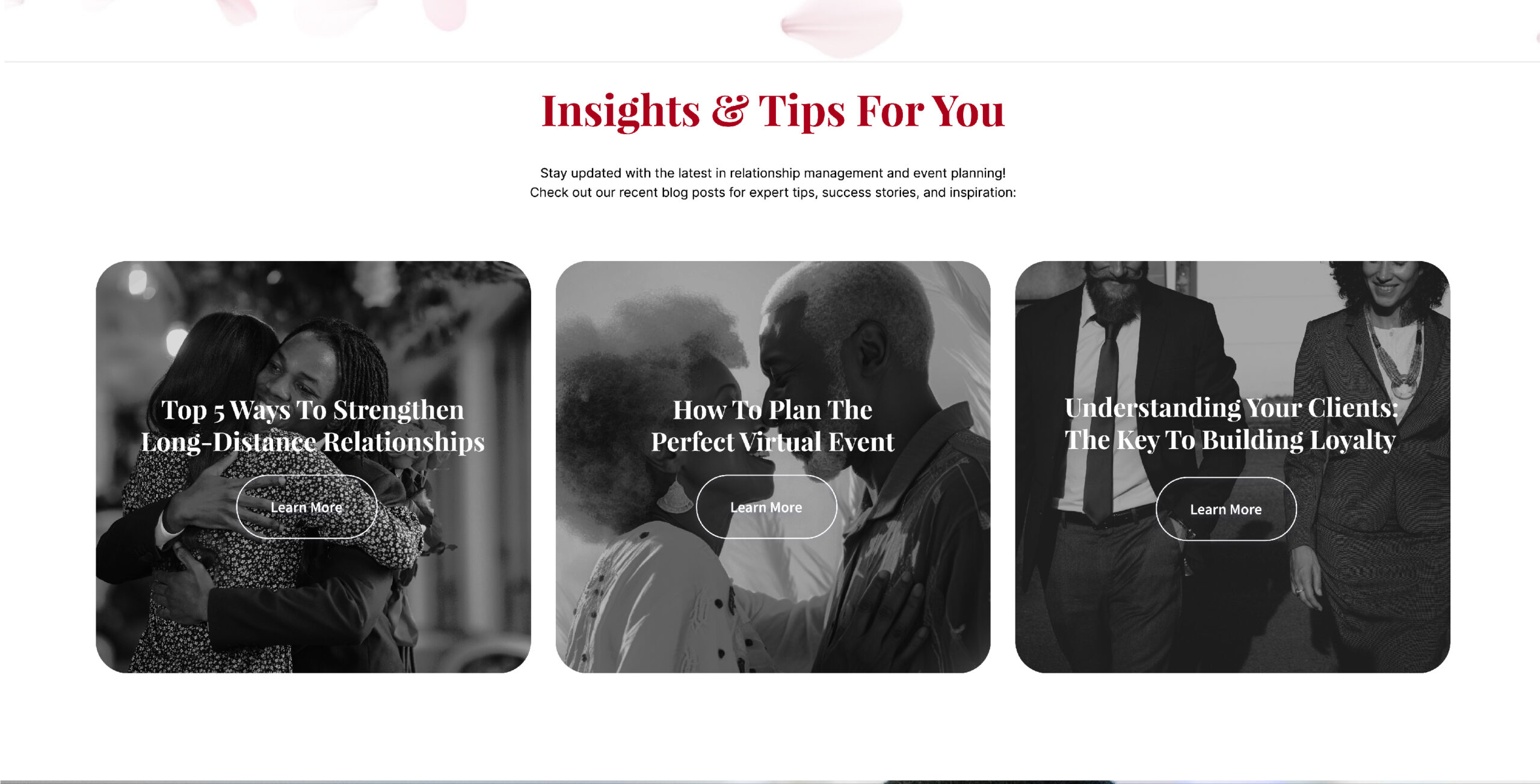The height and width of the screenshot is (784, 1540).
Task: Open Learn More for the virtual event post
Action: pyautogui.click(x=766, y=507)
